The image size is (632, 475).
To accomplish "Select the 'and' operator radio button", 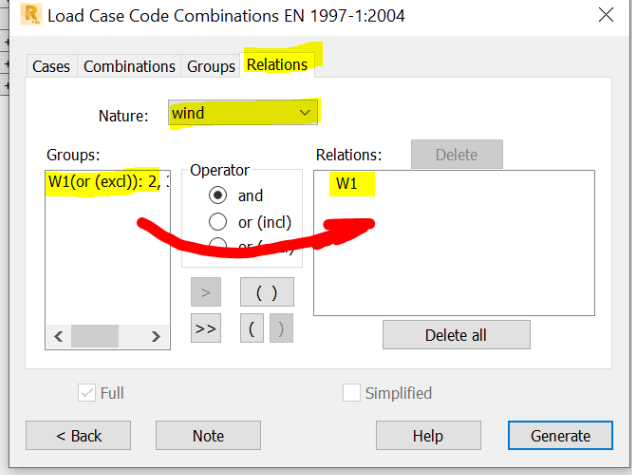I will click(x=218, y=196).
